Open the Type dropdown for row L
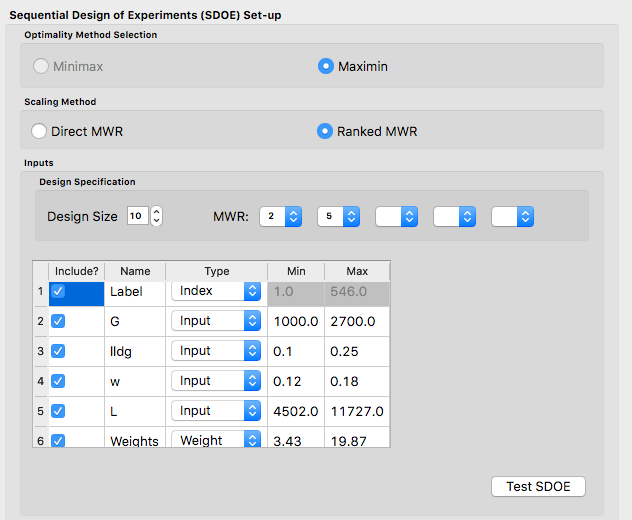The height and width of the screenshot is (520, 632). pos(216,411)
